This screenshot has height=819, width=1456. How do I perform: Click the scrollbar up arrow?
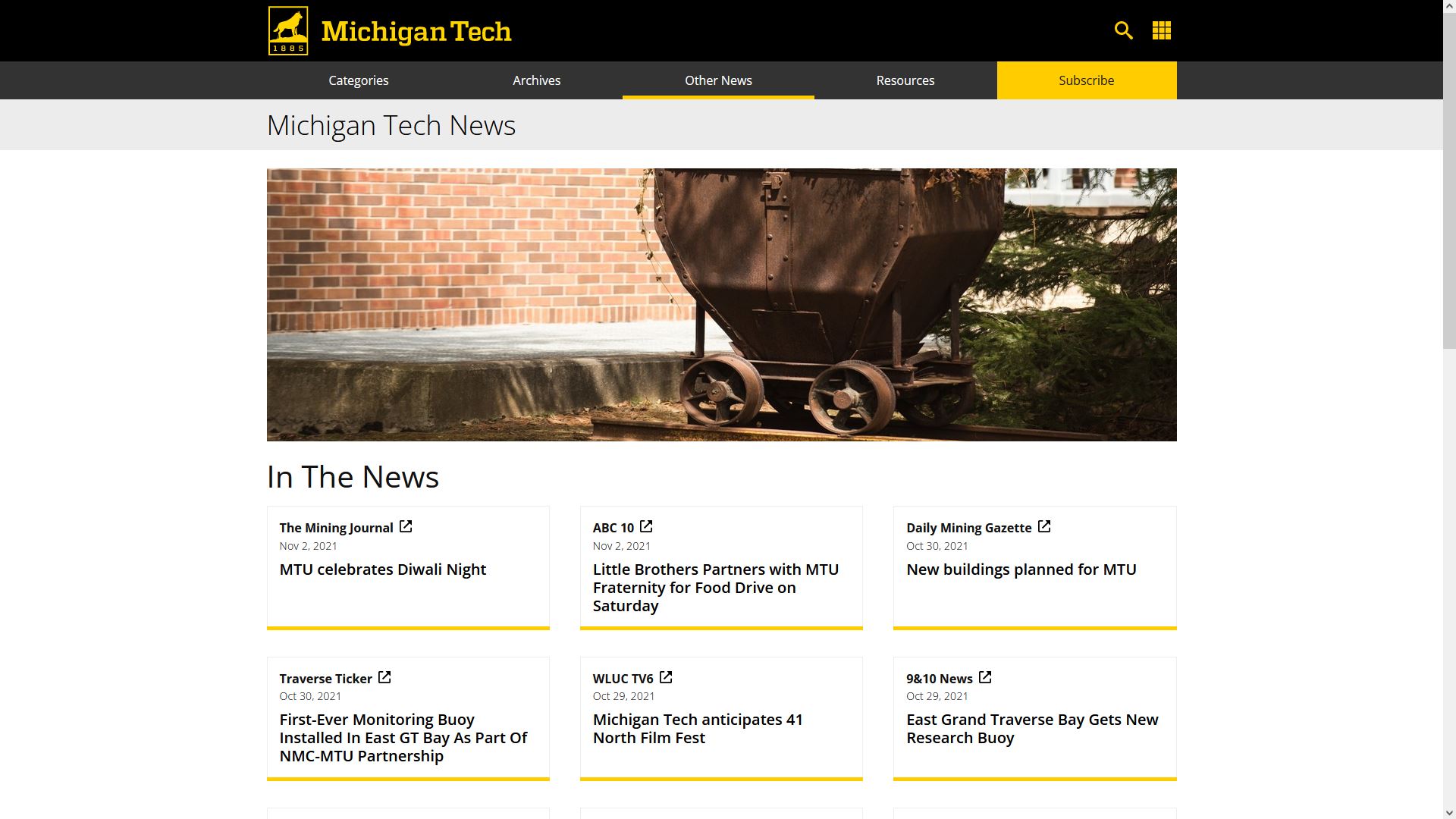(1449, 7)
